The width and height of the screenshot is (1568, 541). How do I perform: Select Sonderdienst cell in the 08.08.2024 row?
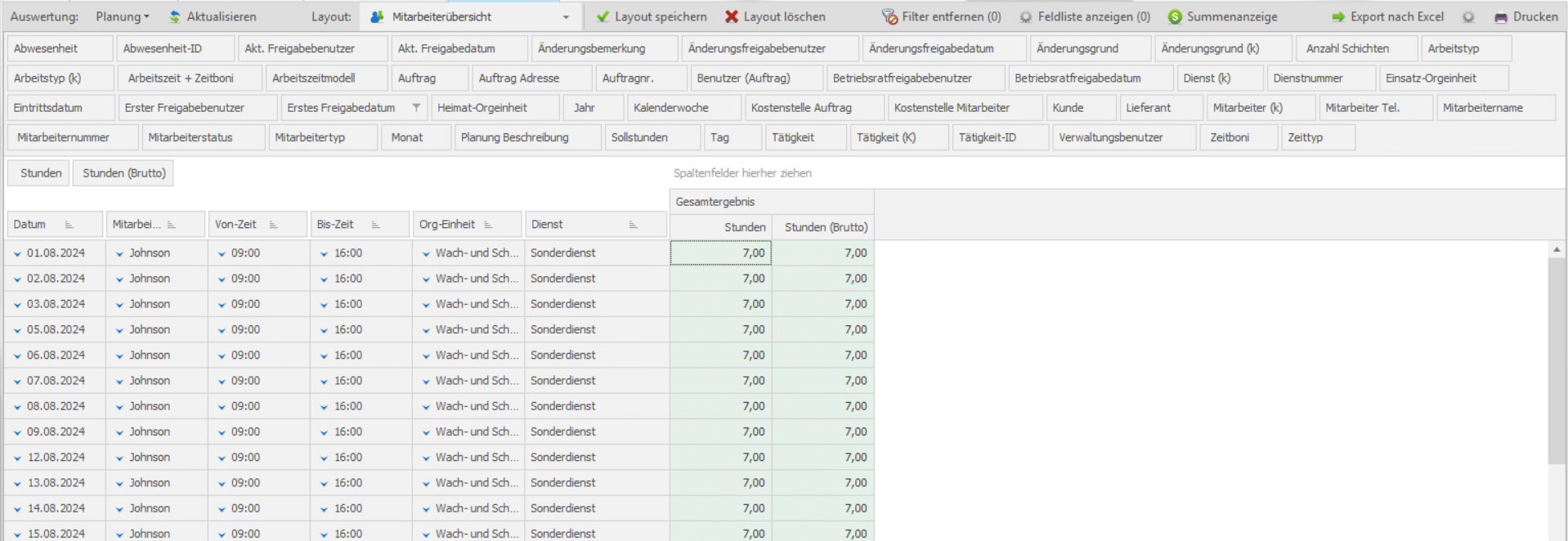597,406
